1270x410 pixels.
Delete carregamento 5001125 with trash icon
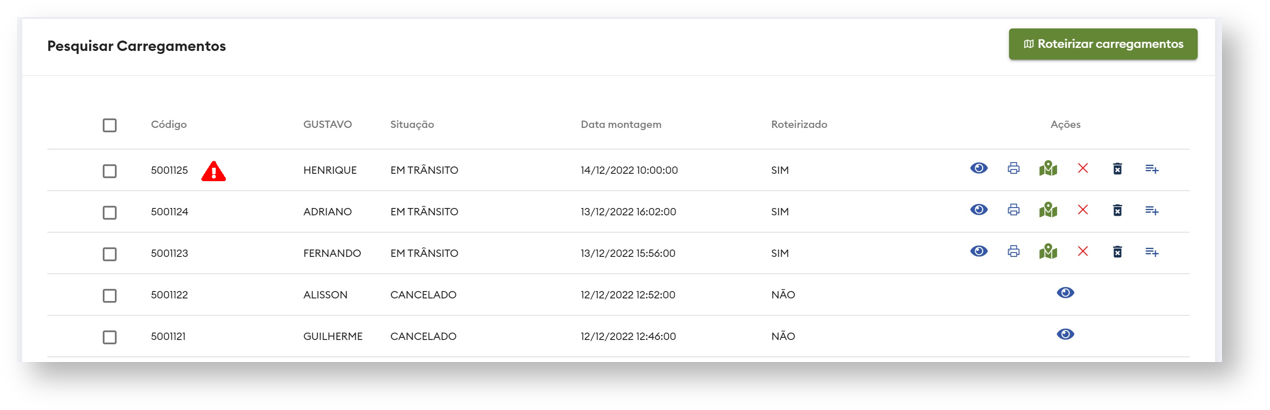[x=1117, y=169]
